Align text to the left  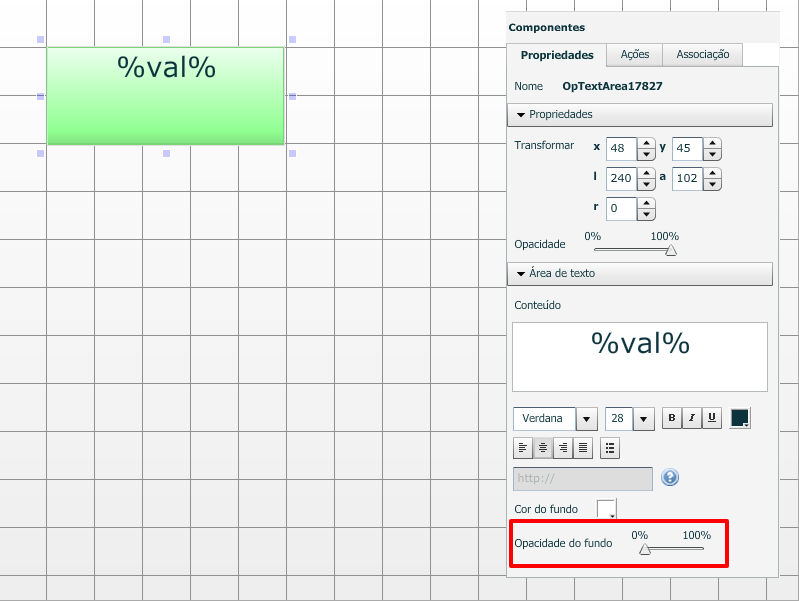coord(522,447)
